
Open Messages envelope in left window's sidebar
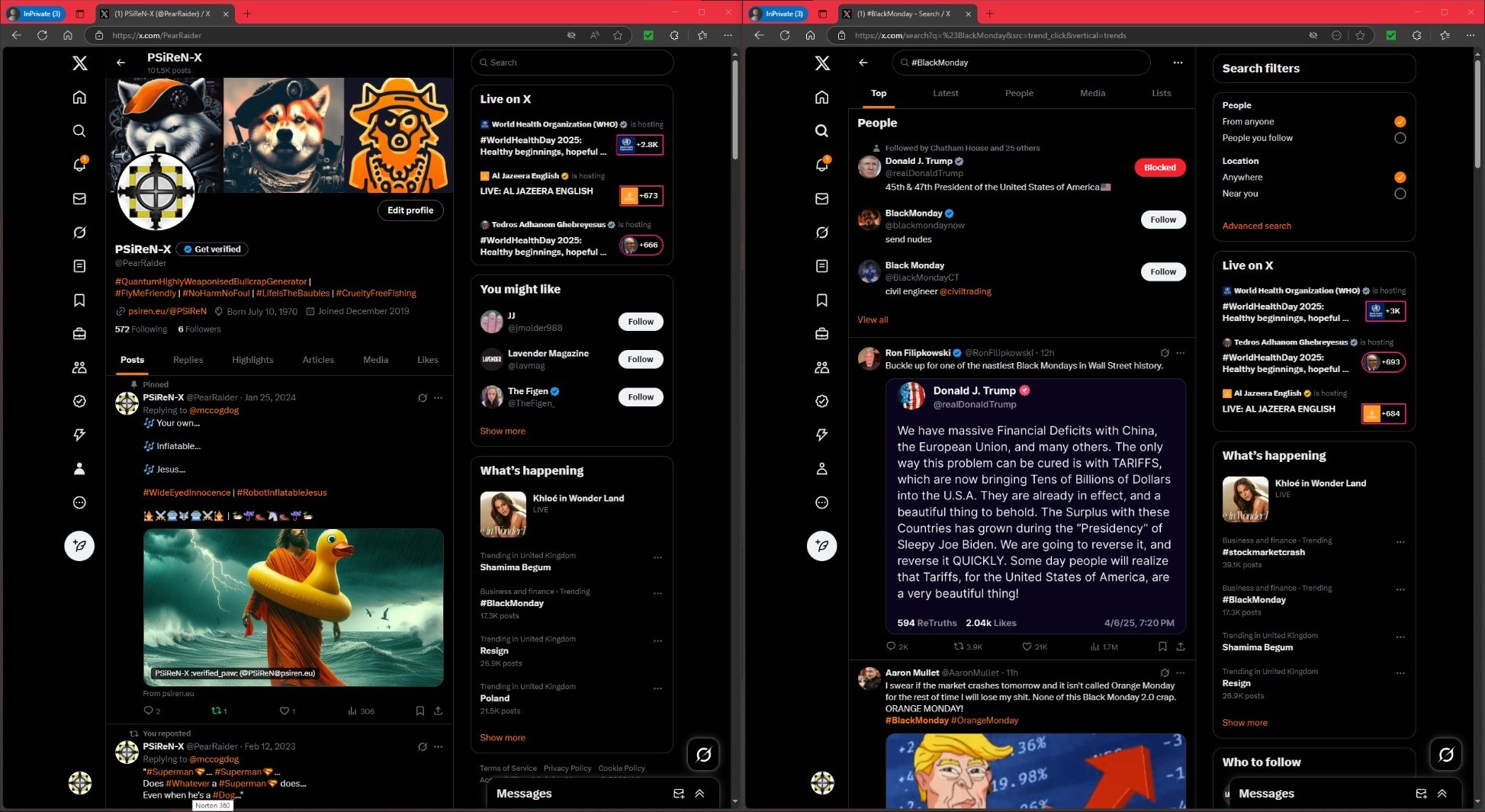pyautogui.click(x=79, y=198)
